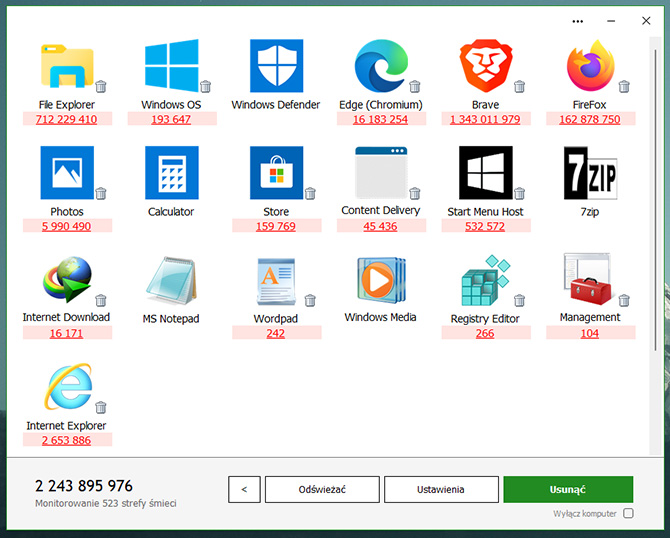This screenshot has height=538, width=670.
Task: Select the Start Menu Host icon
Action: click(x=486, y=173)
